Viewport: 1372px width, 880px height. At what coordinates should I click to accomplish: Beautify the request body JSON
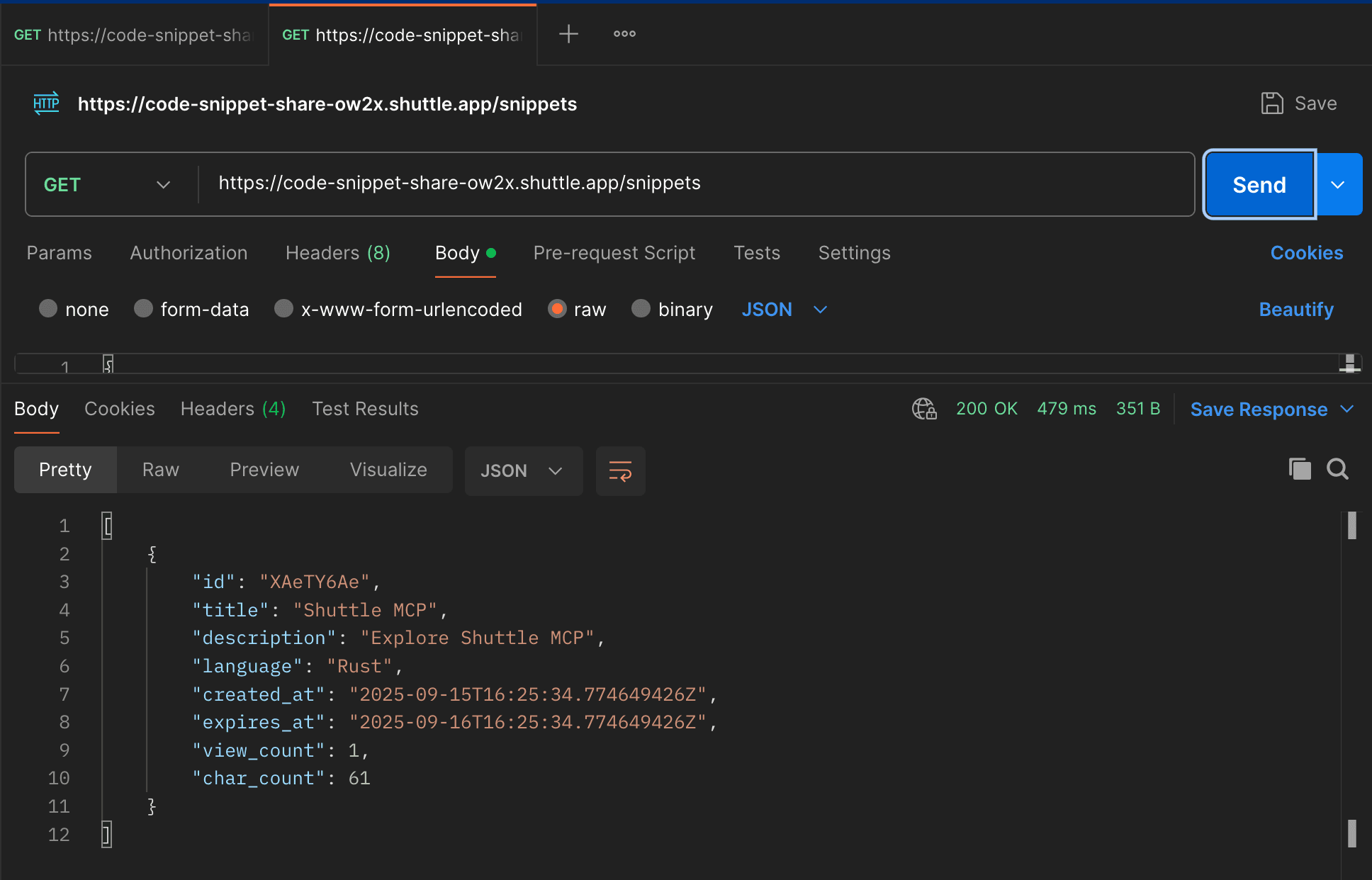(1296, 309)
